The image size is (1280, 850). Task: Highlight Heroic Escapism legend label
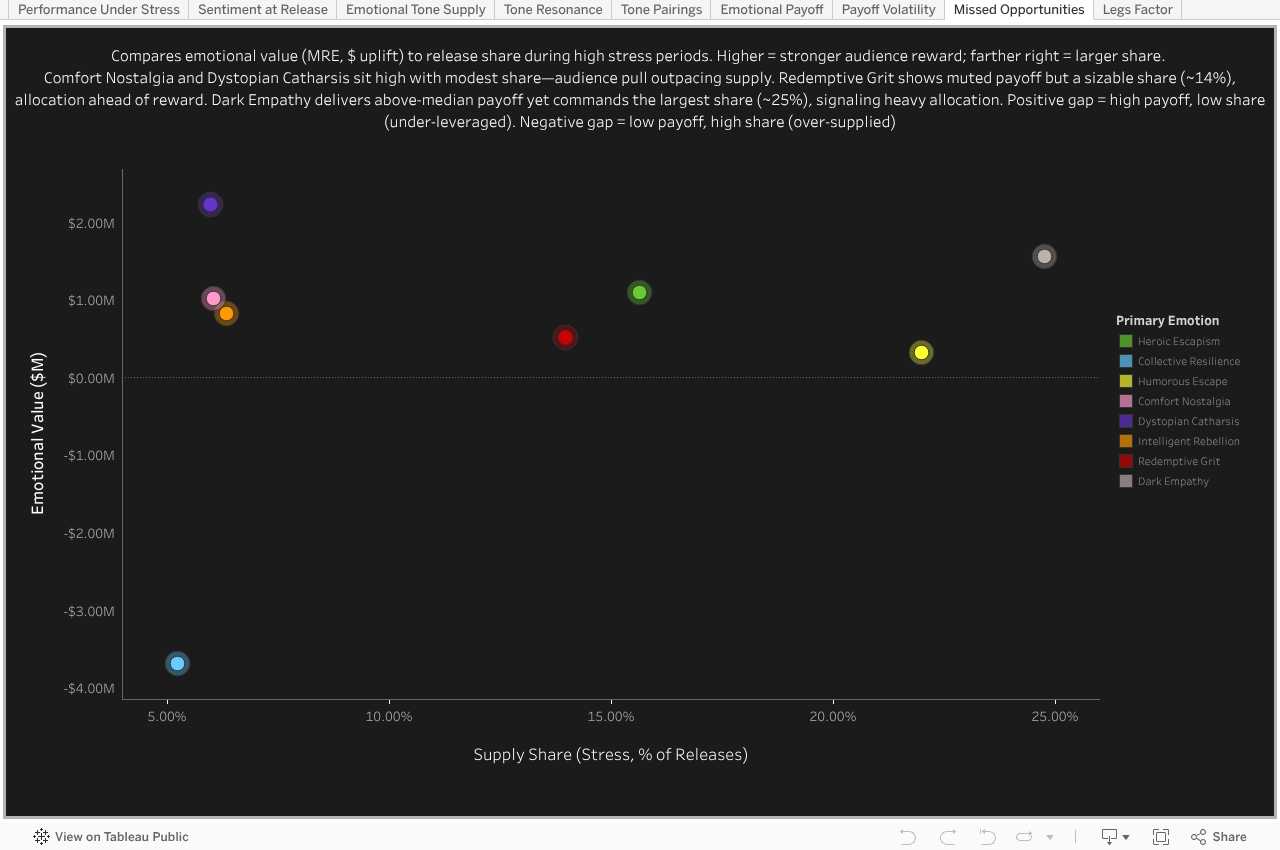(1179, 342)
